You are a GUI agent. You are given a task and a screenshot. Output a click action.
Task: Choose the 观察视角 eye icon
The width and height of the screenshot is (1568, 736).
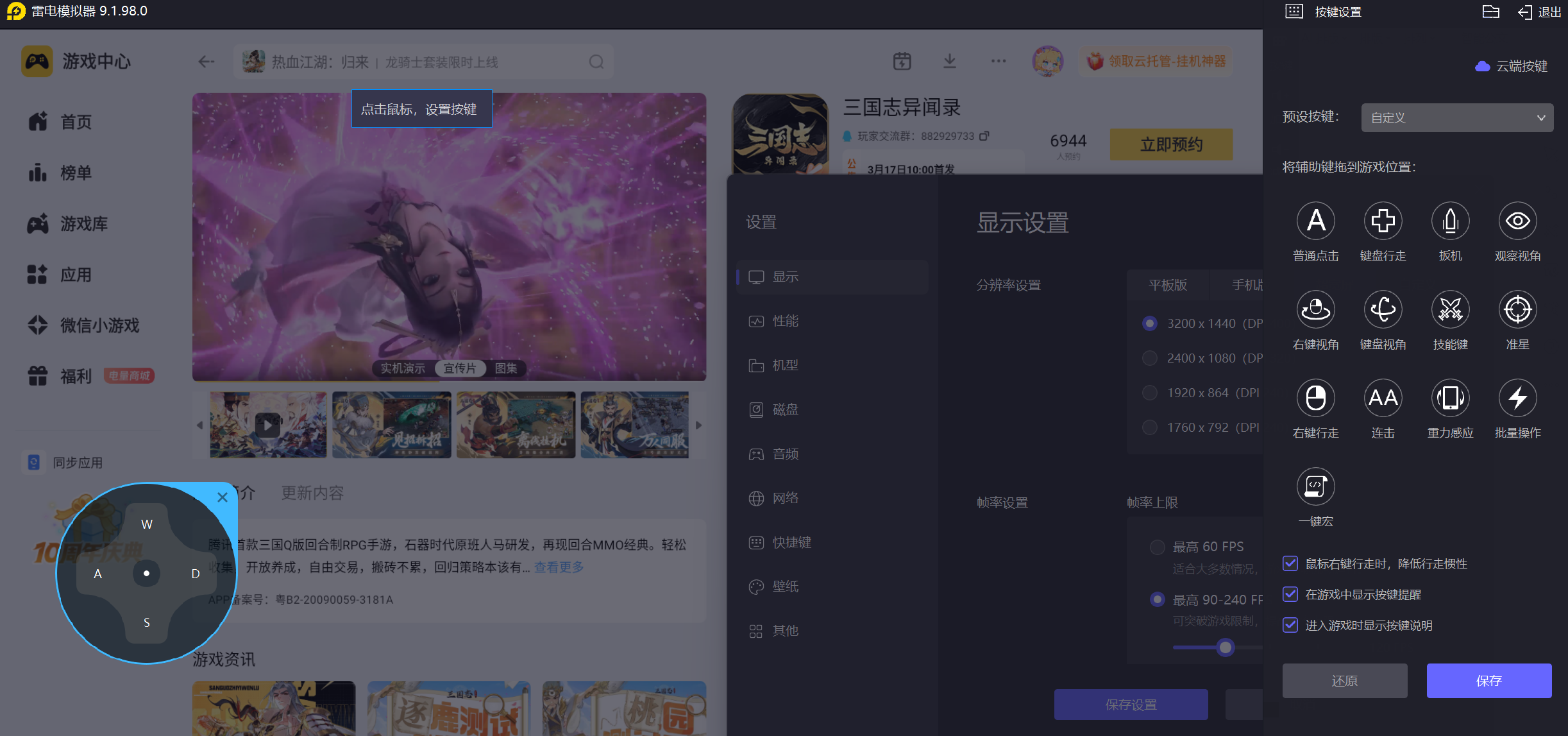1517,221
